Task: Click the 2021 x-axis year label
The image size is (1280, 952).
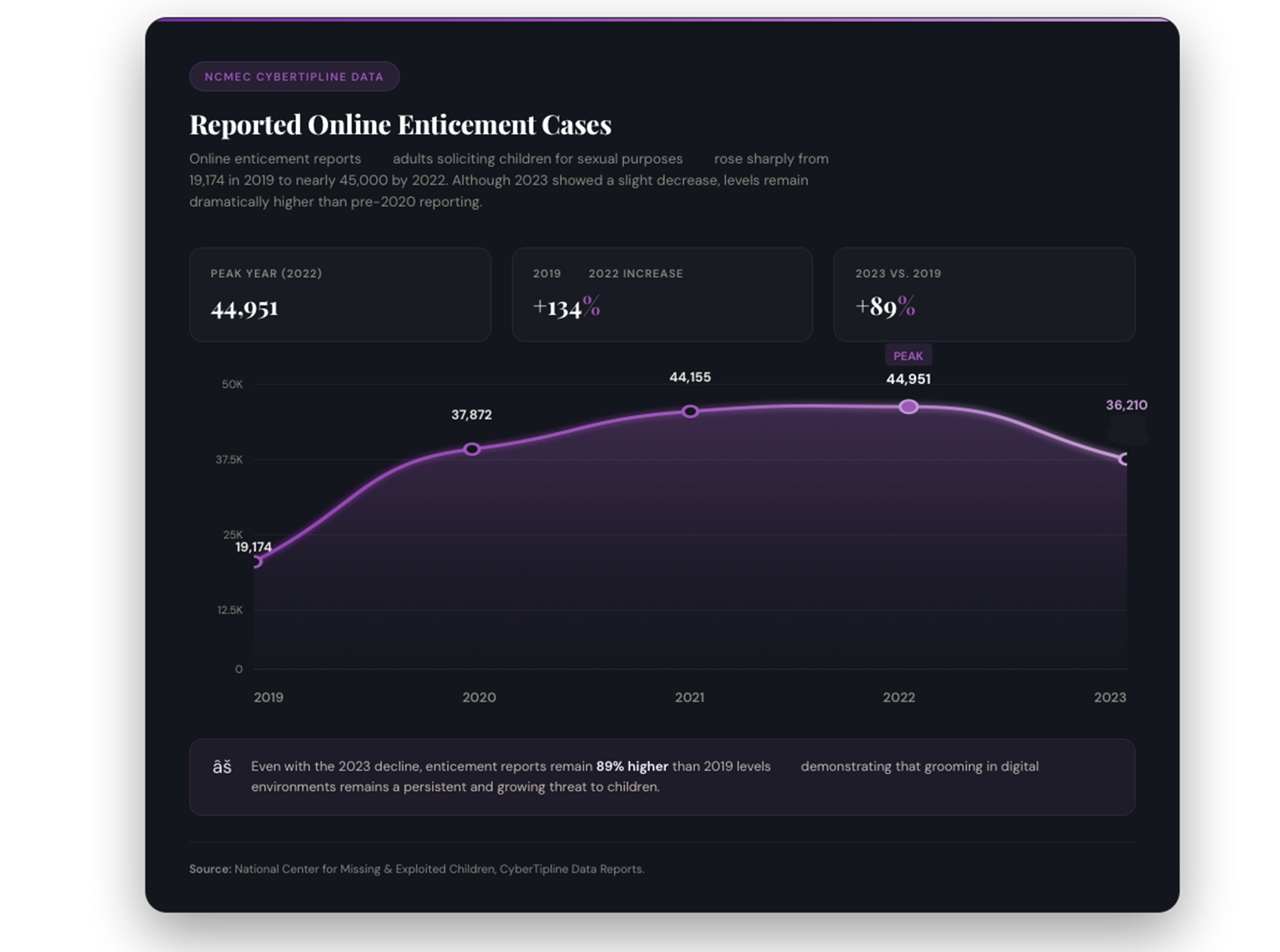Action: click(690, 697)
